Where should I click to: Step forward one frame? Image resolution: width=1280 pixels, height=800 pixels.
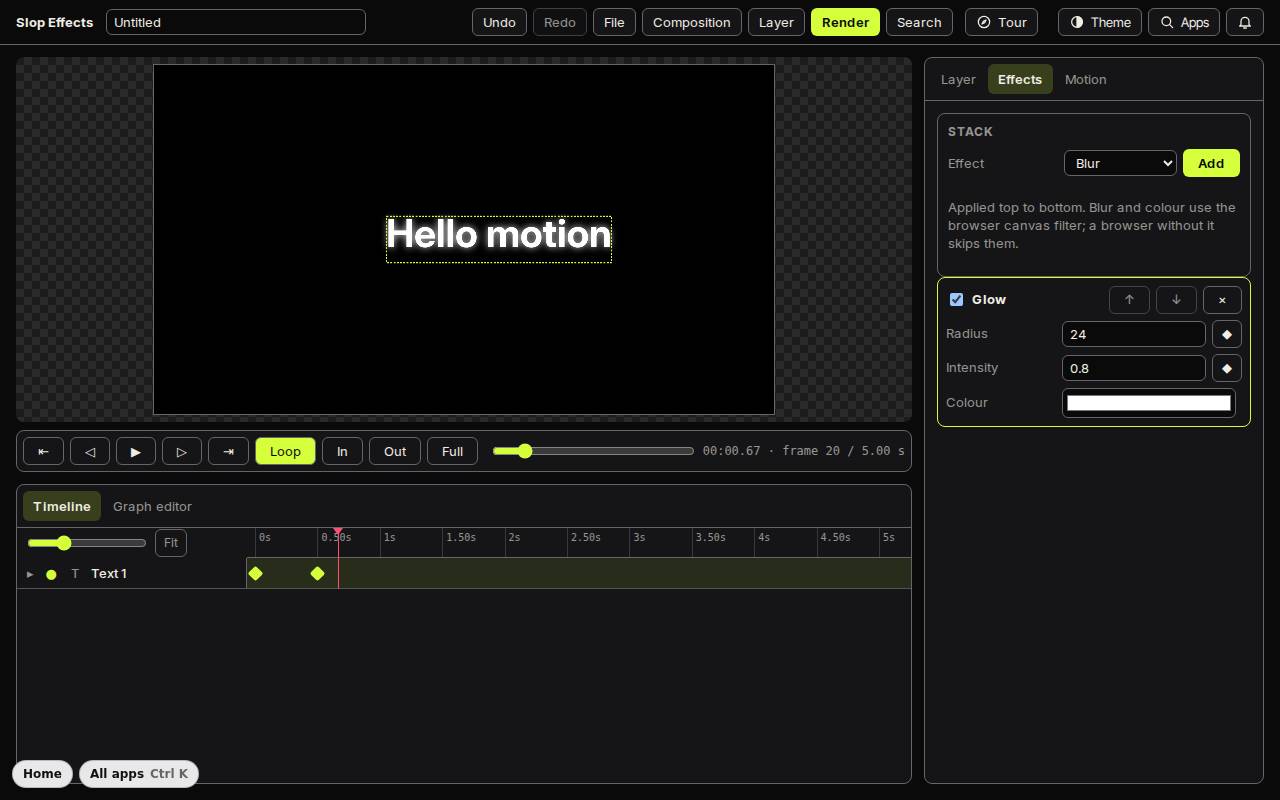[182, 451]
